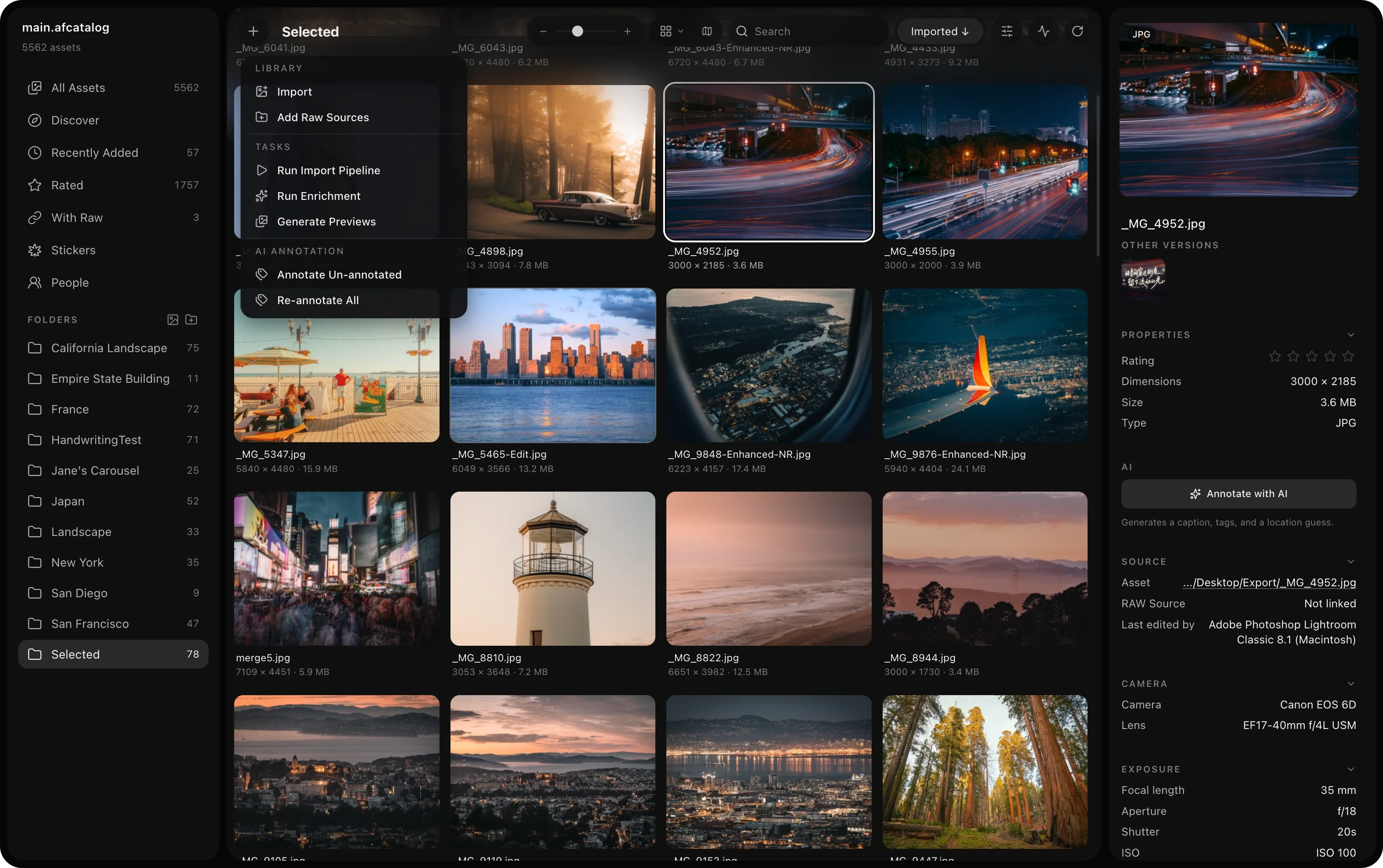The width and height of the screenshot is (1383, 868).
Task: Open Stickers in the sidebar
Action: (x=113, y=250)
